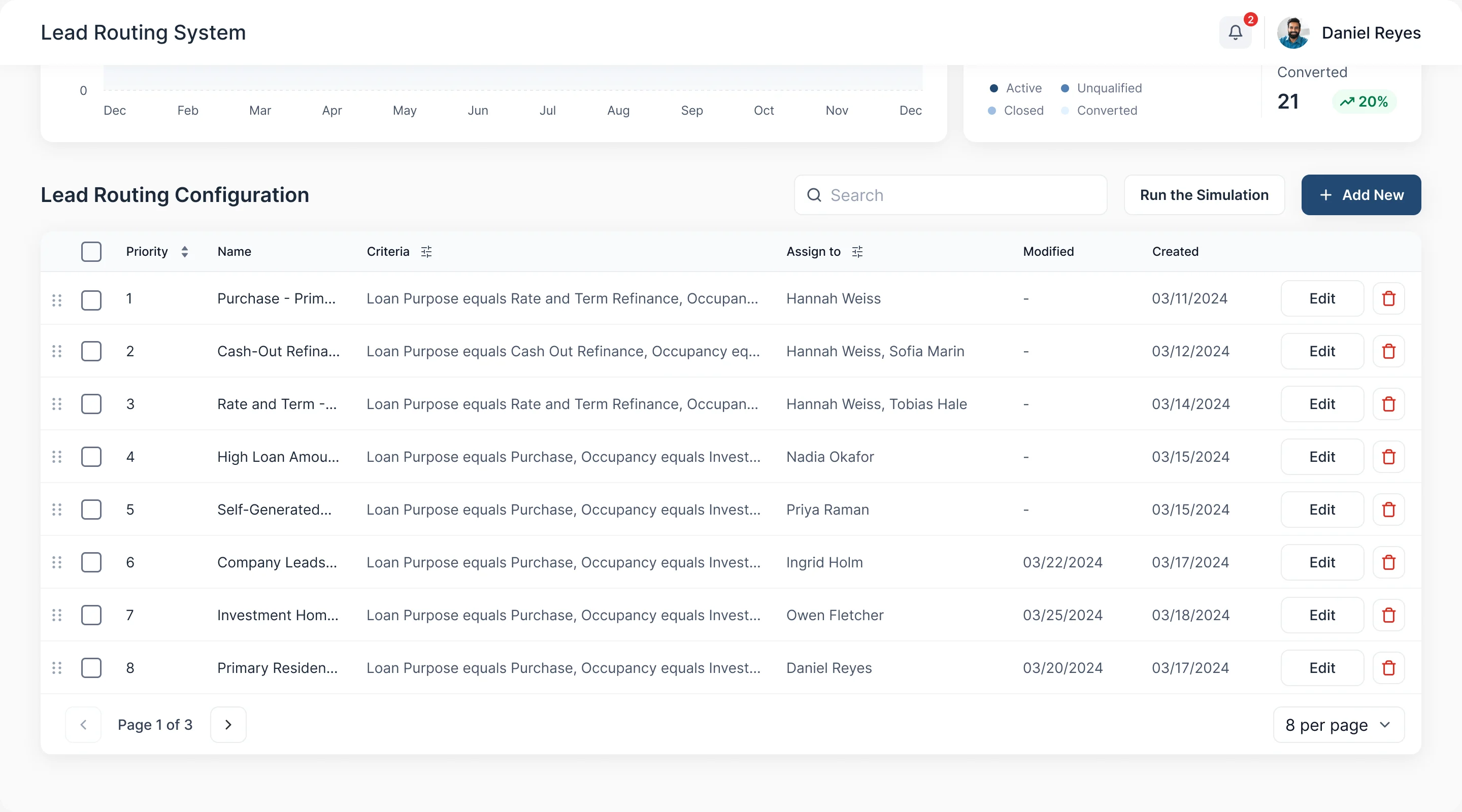Toggle the select-all header checkbox
1462x812 pixels.
pyautogui.click(x=91, y=252)
